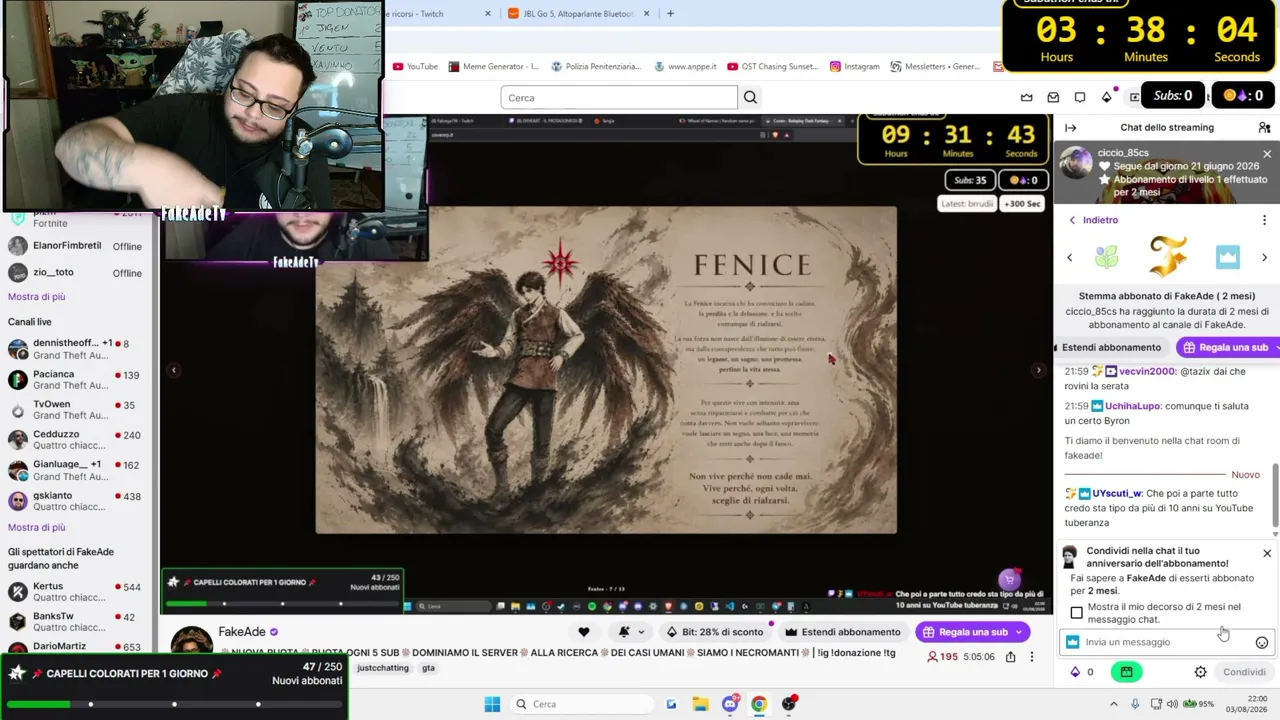The height and width of the screenshot is (720, 1280).
Task: Open the Meme Generator bookmark
Action: tap(494, 66)
